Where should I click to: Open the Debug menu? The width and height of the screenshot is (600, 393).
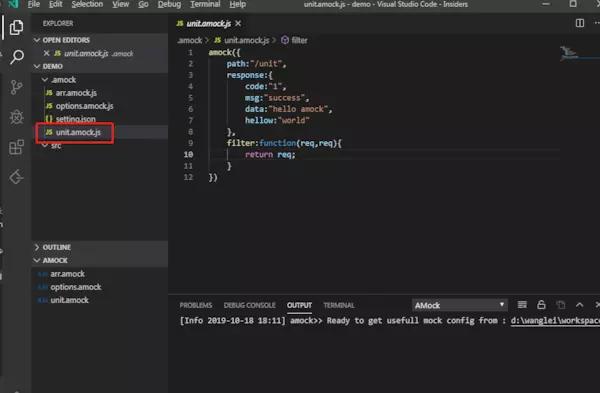pyautogui.click(x=169, y=4)
